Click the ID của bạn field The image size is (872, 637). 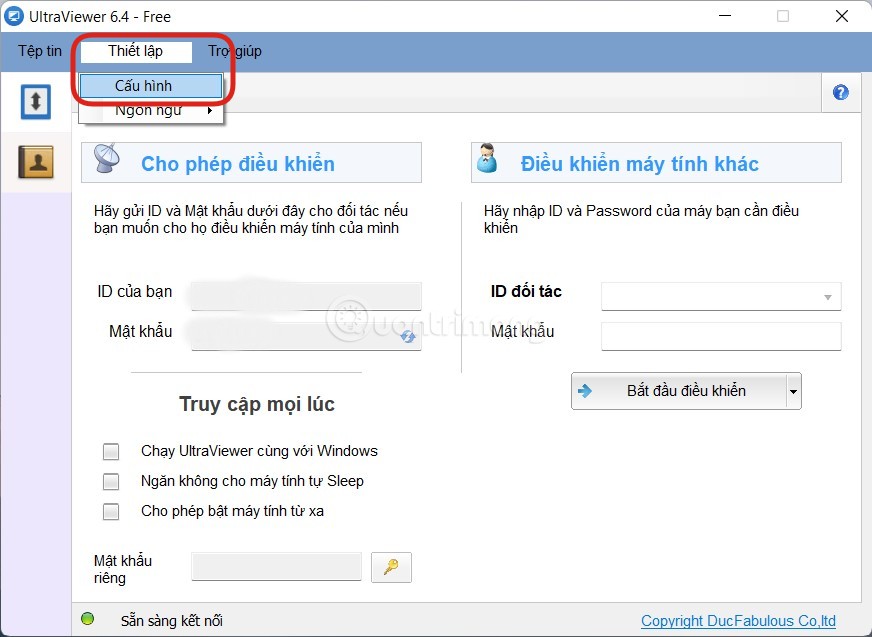click(306, 296)
